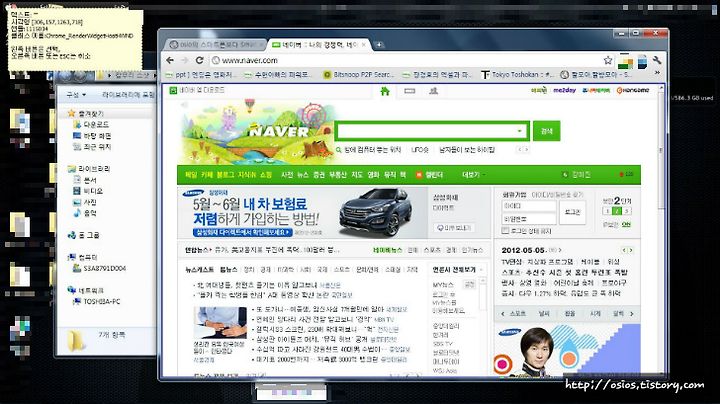Viewport: 720px width, 404px height.
Task: Click the green-yellow blocks extension icon
Action: click(625, 62)
